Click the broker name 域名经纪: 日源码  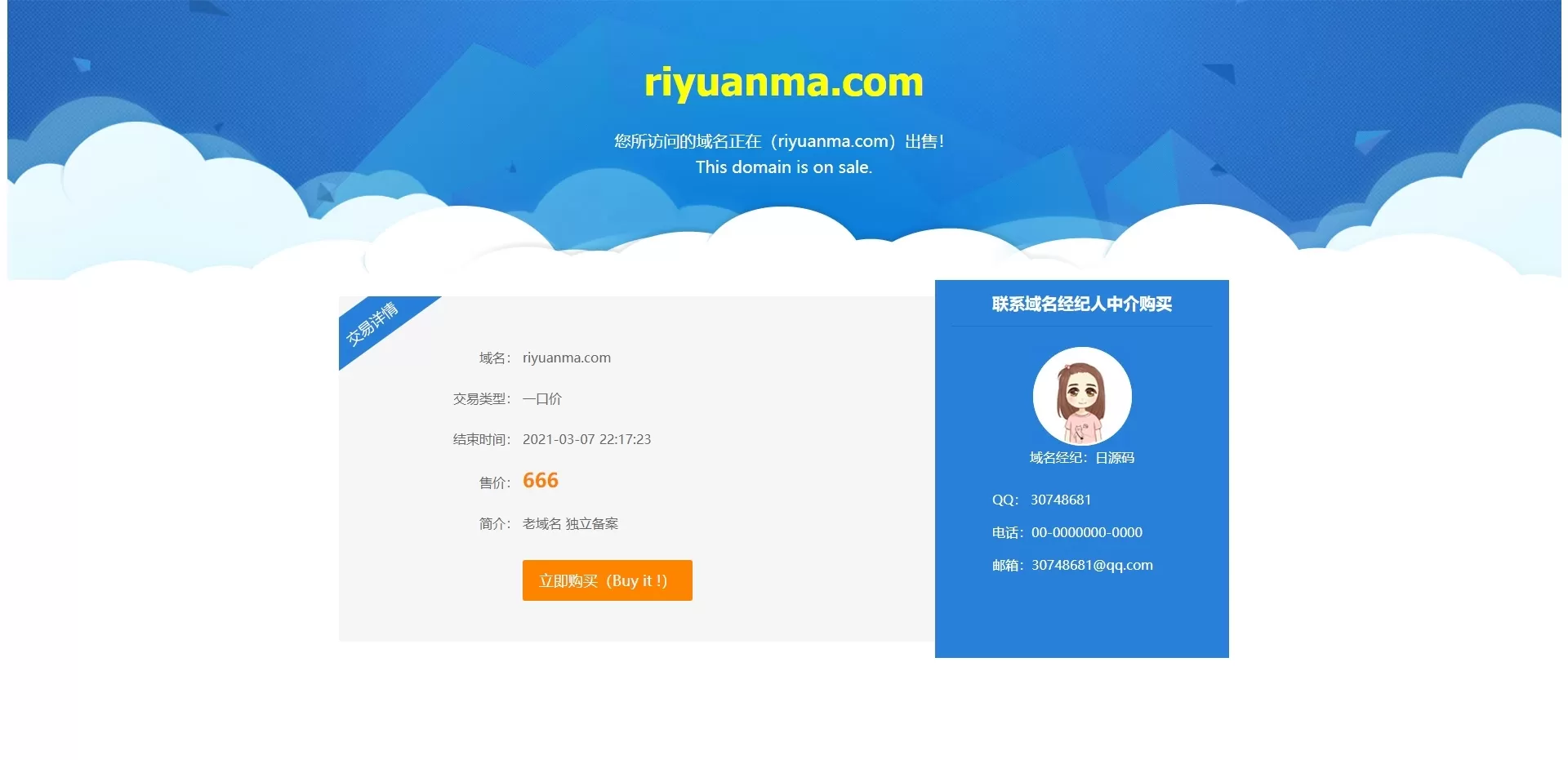[1082, 457]
